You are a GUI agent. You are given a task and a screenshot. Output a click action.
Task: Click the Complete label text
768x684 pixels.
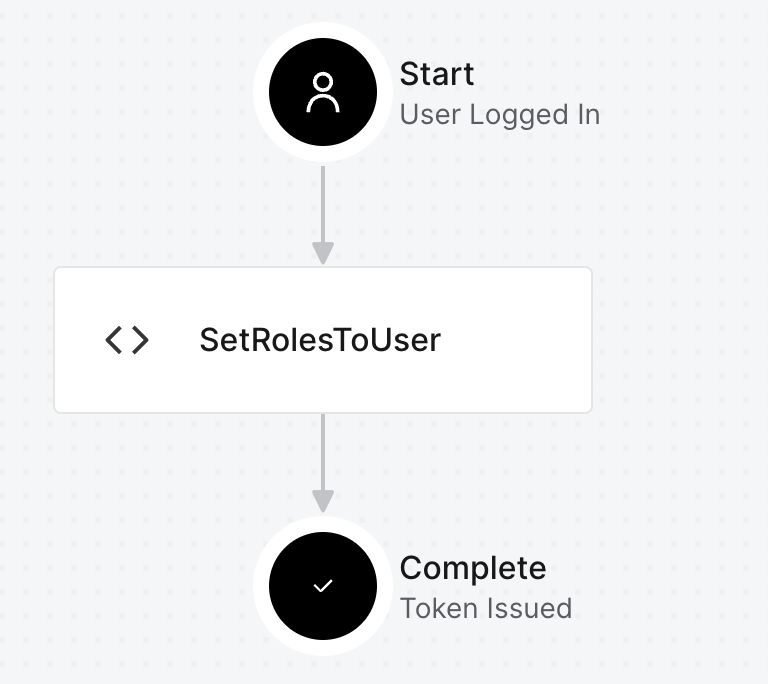coord(473,568)
